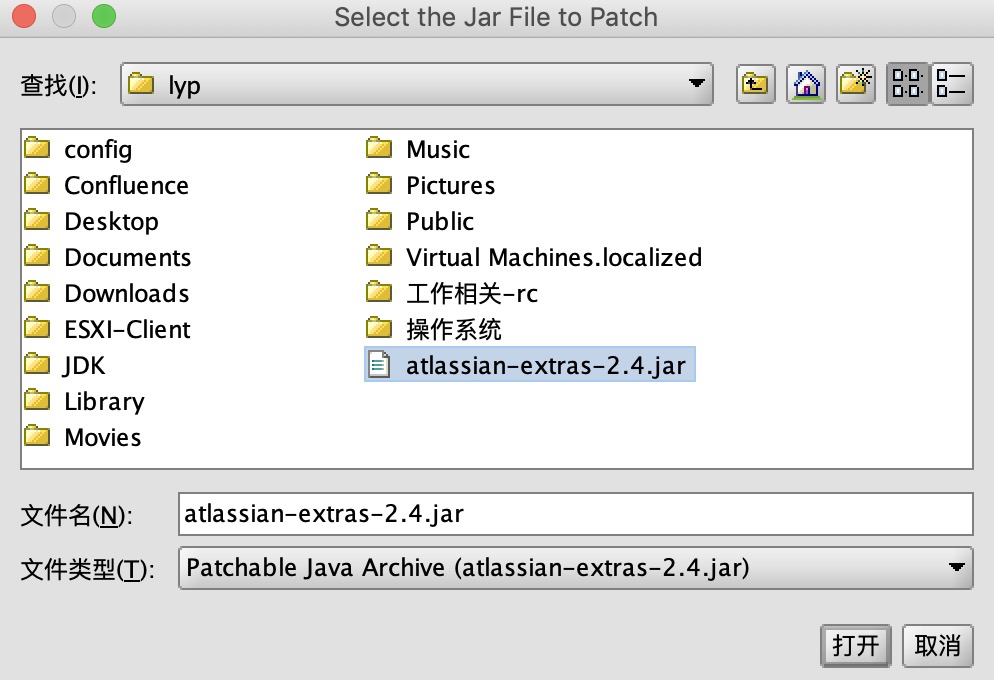
Task: Click the Documents folder icon
Action: tap(37, 256)
